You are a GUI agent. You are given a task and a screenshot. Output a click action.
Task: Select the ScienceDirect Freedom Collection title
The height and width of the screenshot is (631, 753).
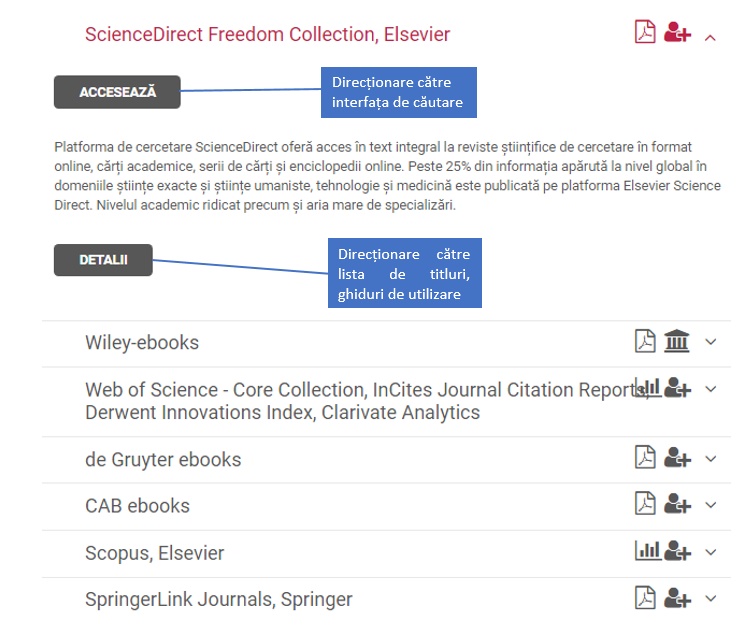267,35
